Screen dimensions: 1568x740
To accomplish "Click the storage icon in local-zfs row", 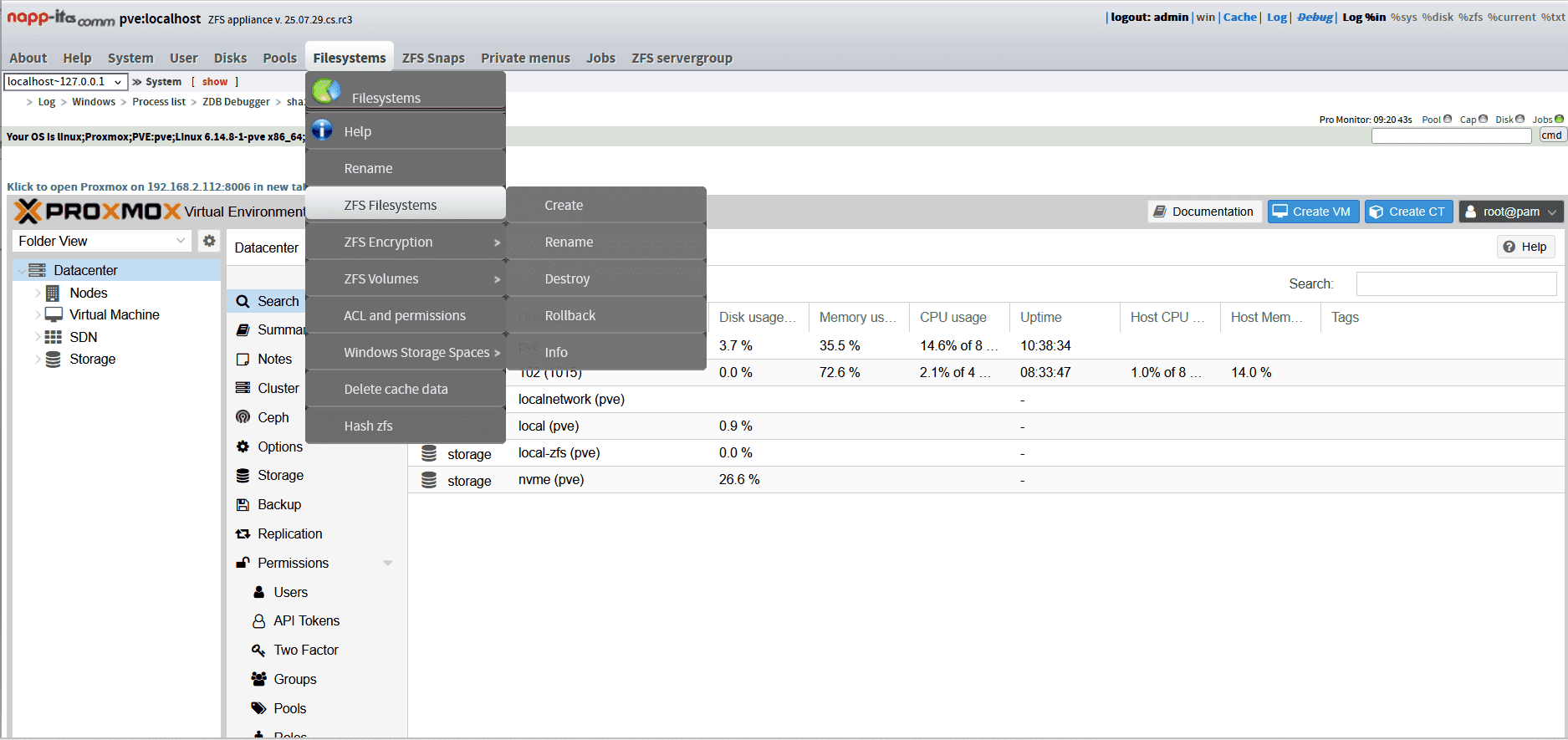I will pyautogui.click(x=429, y=453).
